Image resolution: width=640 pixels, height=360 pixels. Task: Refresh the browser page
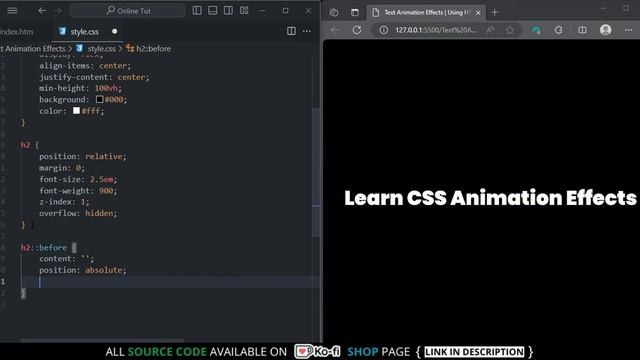click(357, 30)
